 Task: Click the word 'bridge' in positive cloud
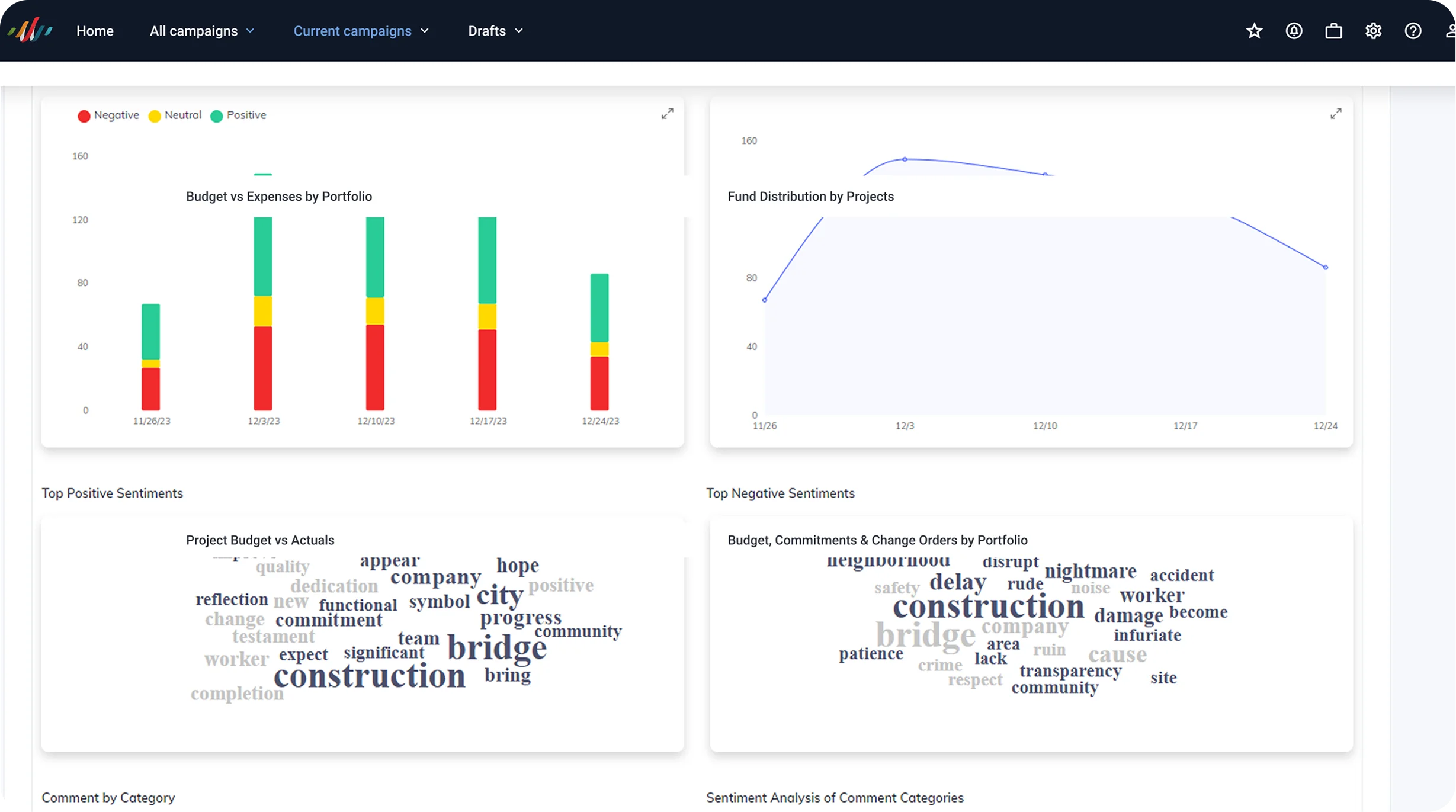tap(496, 647)
